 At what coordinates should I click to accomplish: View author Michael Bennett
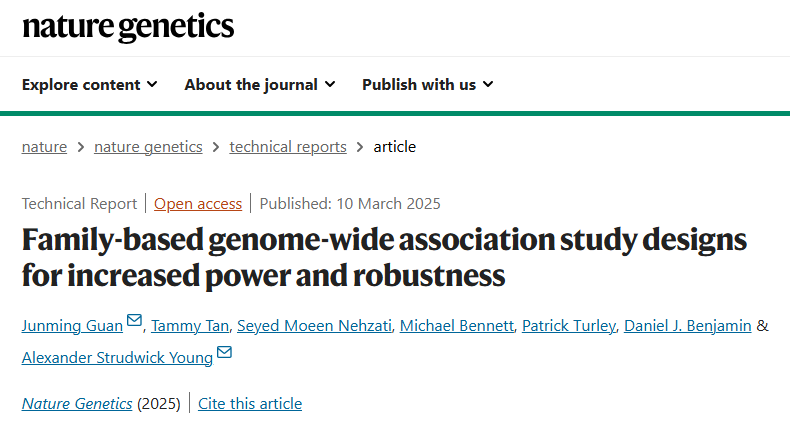point(457,326)
